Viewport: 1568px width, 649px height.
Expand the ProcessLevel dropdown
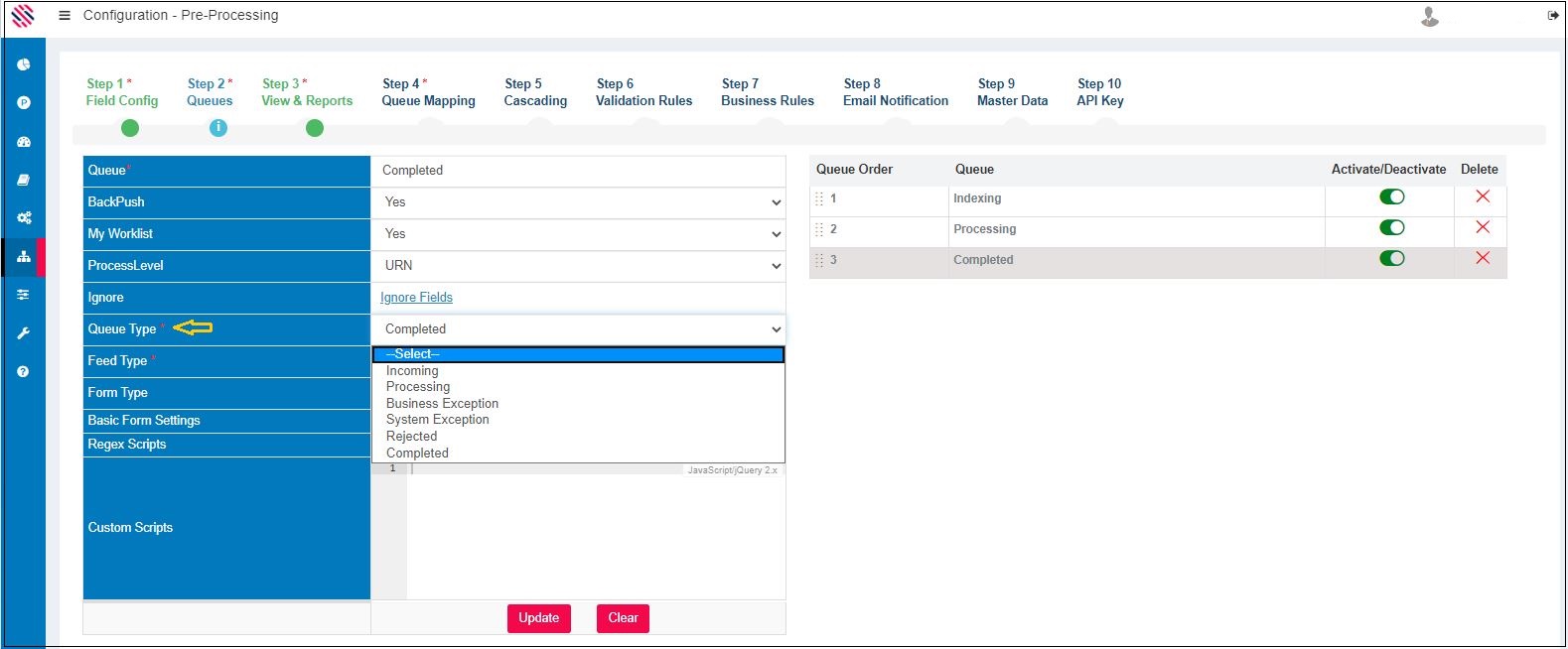[x=578, y=266]
